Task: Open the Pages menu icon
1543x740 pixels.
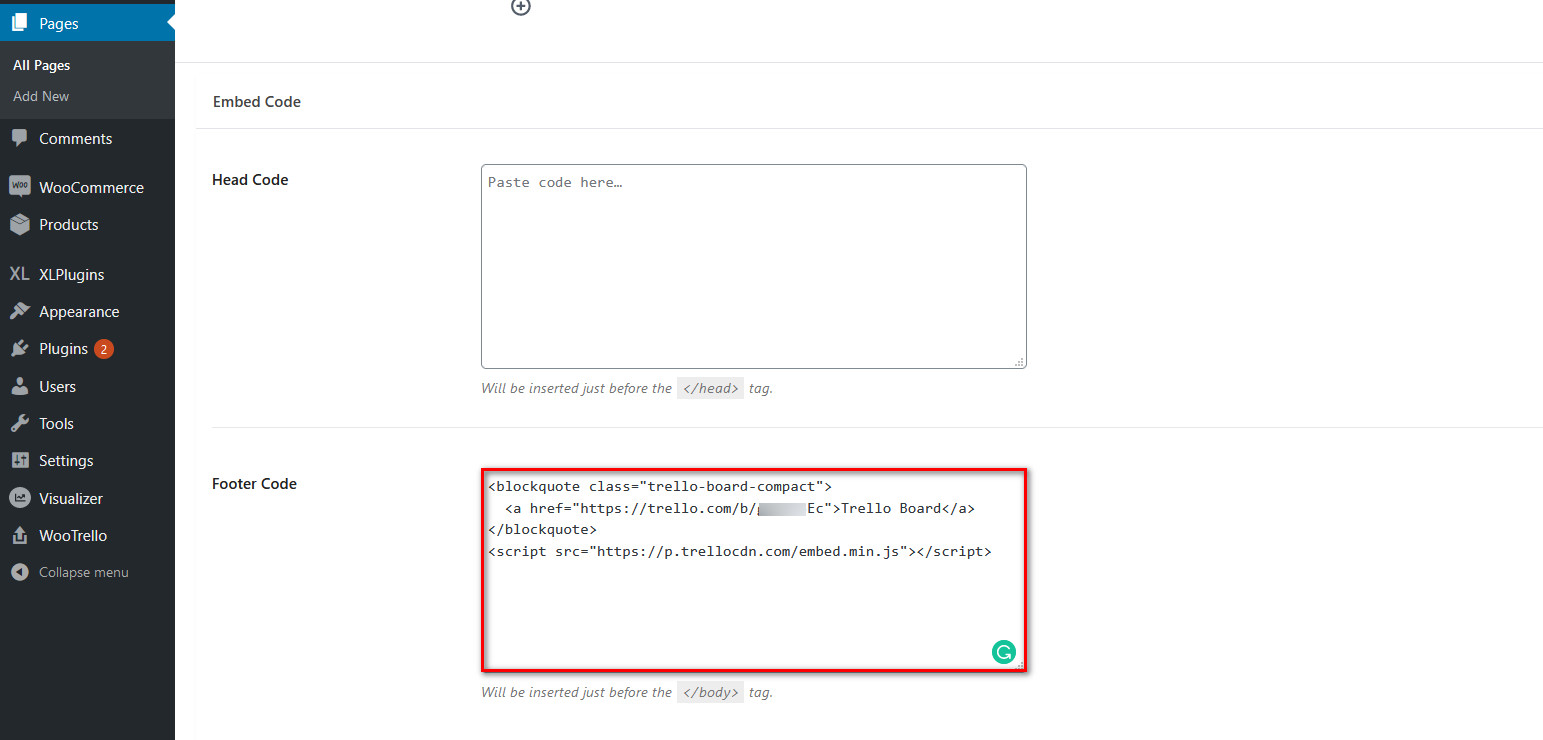Action: pos(20,23)
